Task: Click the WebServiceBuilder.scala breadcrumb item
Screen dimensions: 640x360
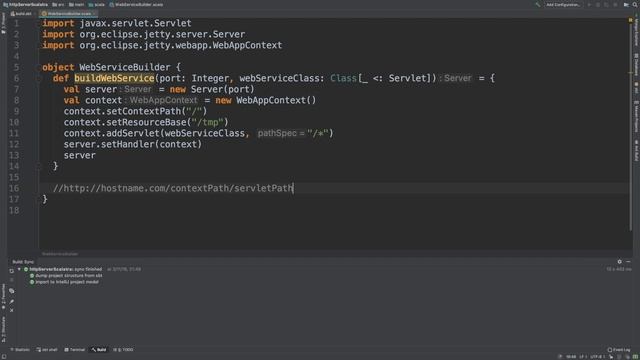Action: (136, 4)
